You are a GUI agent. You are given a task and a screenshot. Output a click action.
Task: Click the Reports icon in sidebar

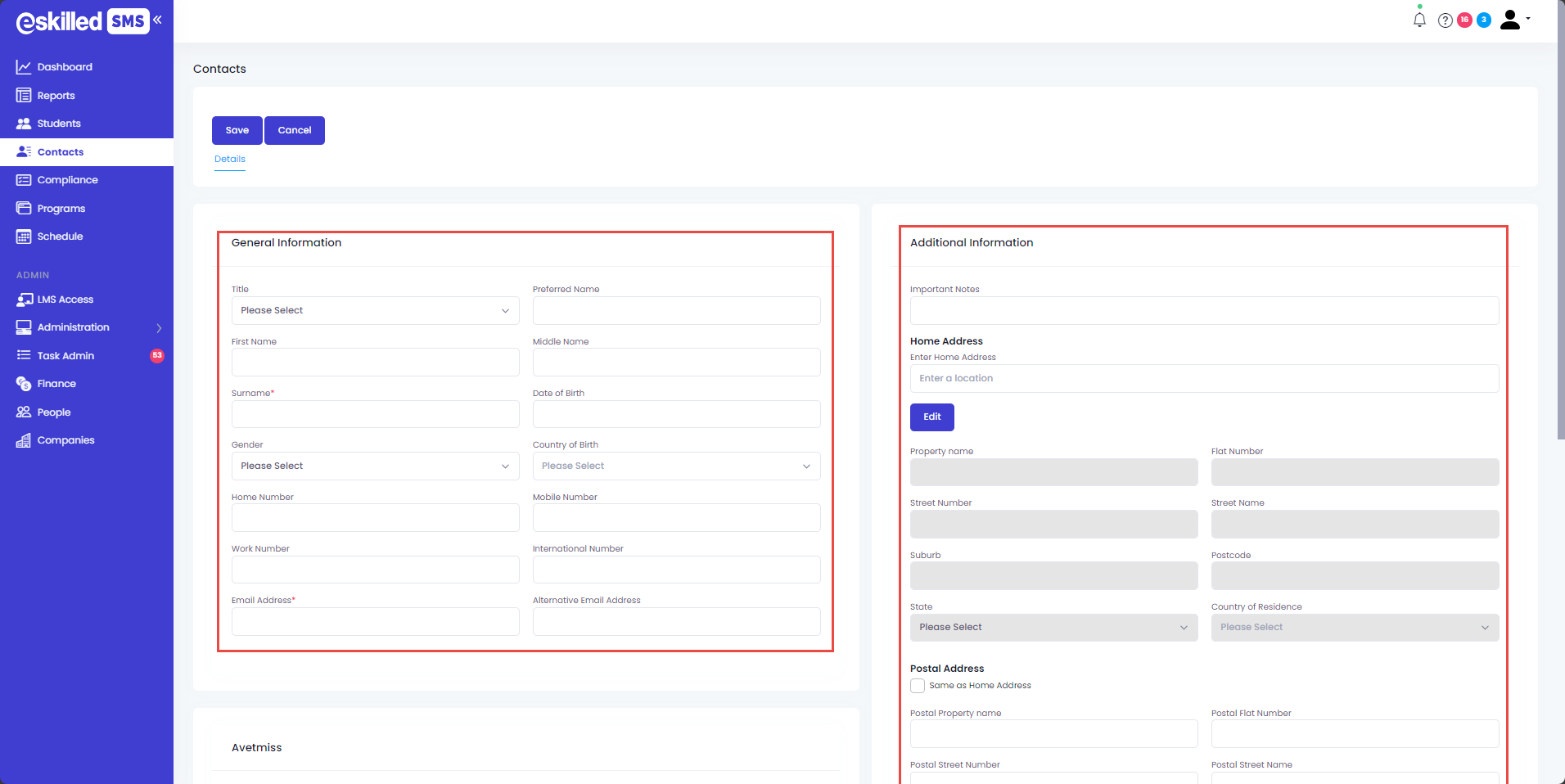pyautogui.click(x=24, y=96)
